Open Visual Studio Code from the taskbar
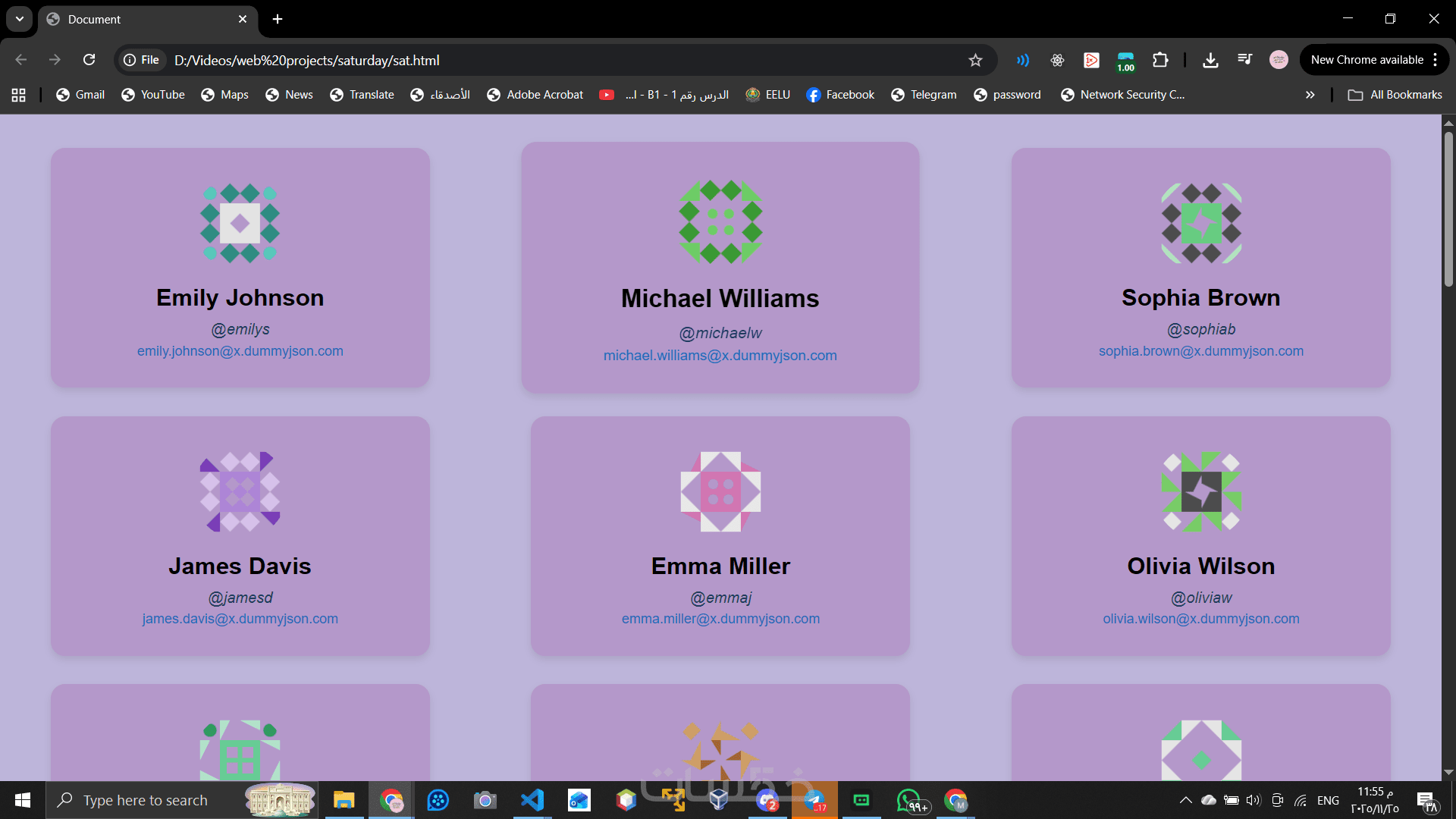 pyautogui.click(x=532, y=800)
